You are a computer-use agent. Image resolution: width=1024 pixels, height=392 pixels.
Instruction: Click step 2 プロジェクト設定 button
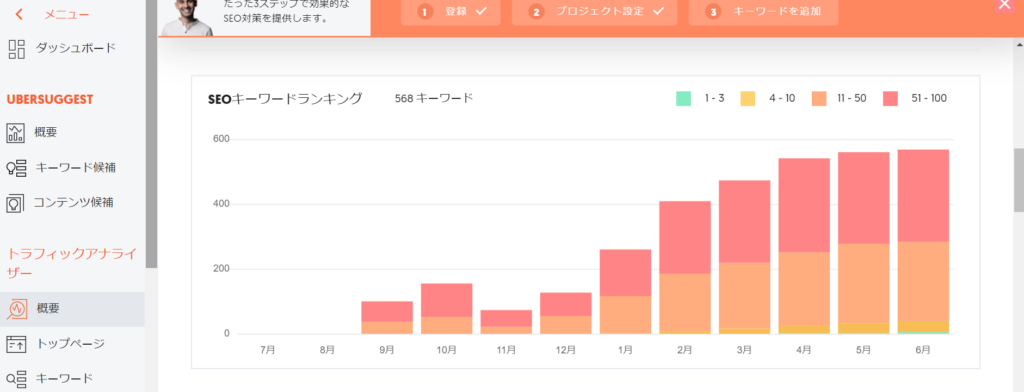(595, 12)
